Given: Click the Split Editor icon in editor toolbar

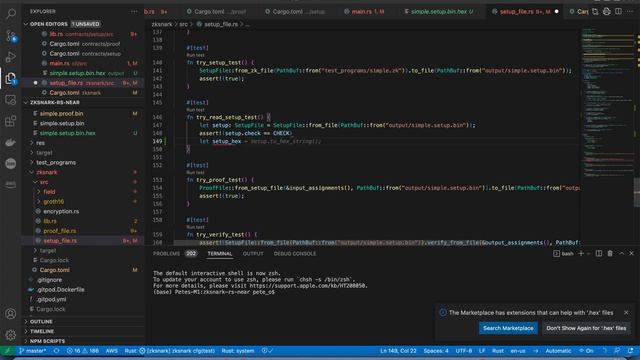Looking at the screenshot, I should 618,11.
